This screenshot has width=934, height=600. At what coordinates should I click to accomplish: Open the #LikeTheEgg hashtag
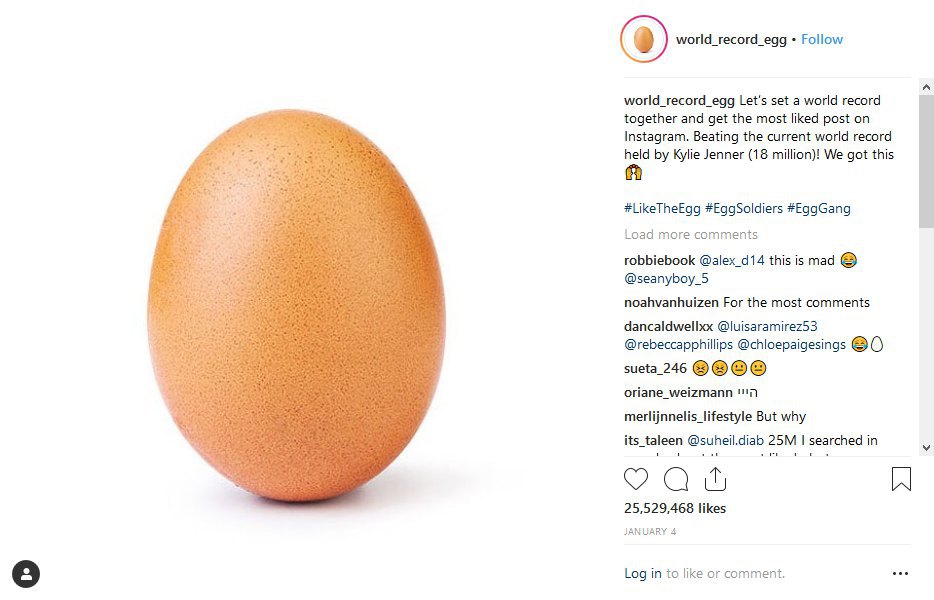(x=661, y=208)
